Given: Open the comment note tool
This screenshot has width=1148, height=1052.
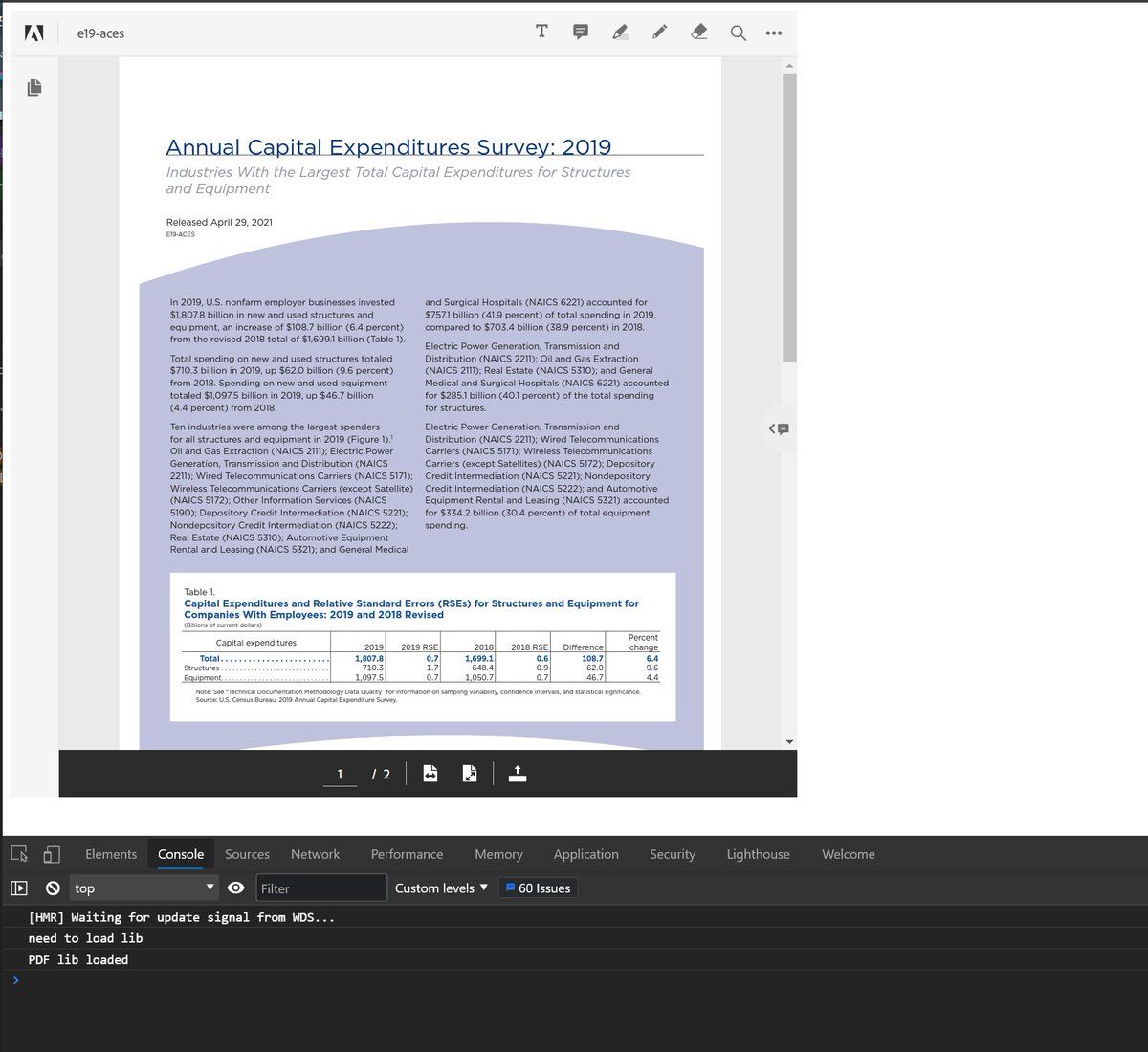Looking at the screenshot, I should [581, 32].
